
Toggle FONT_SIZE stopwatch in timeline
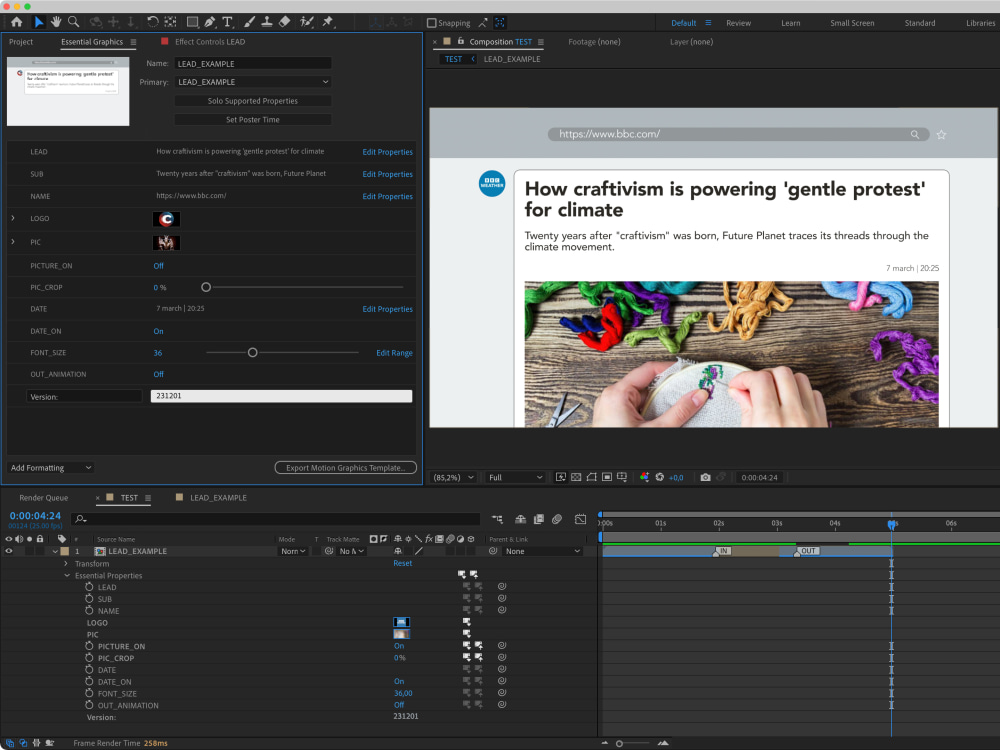(89, 693)
